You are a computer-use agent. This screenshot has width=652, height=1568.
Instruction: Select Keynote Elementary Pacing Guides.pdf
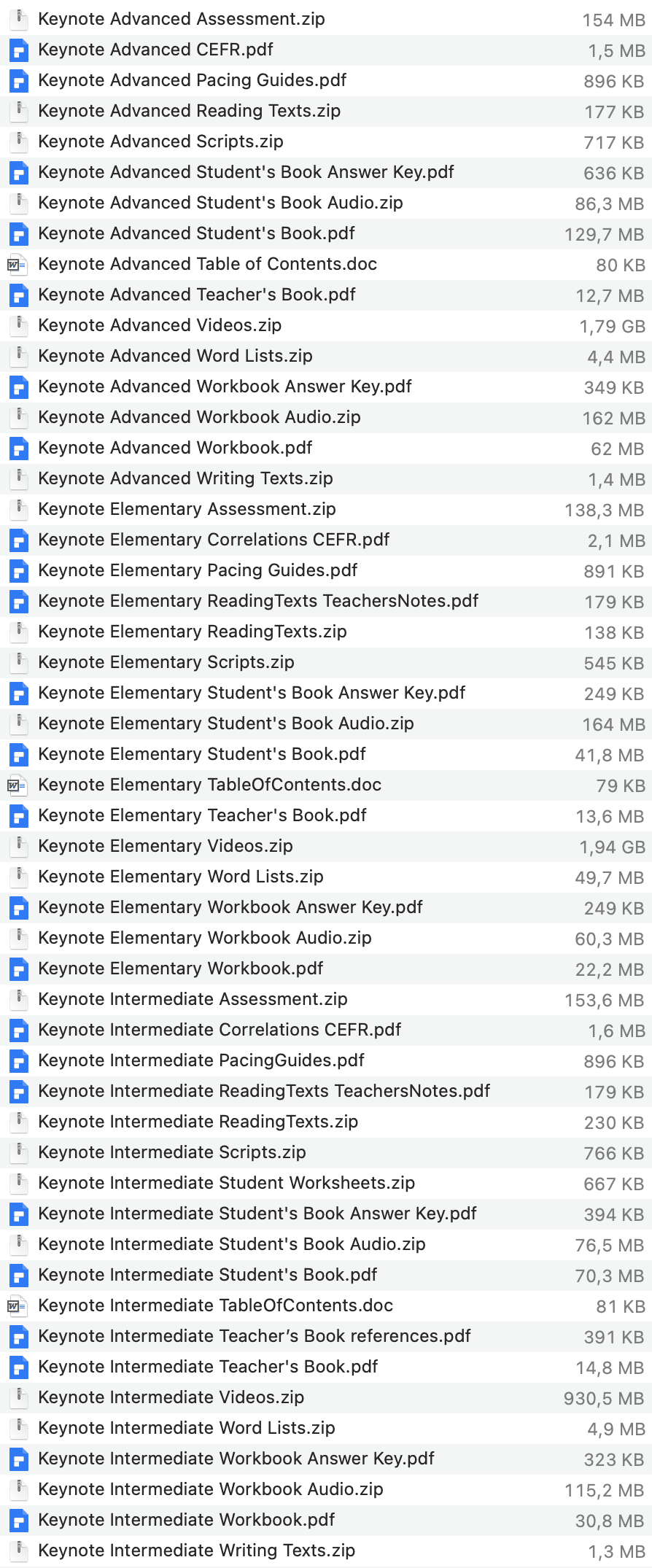tap(198, 570)
